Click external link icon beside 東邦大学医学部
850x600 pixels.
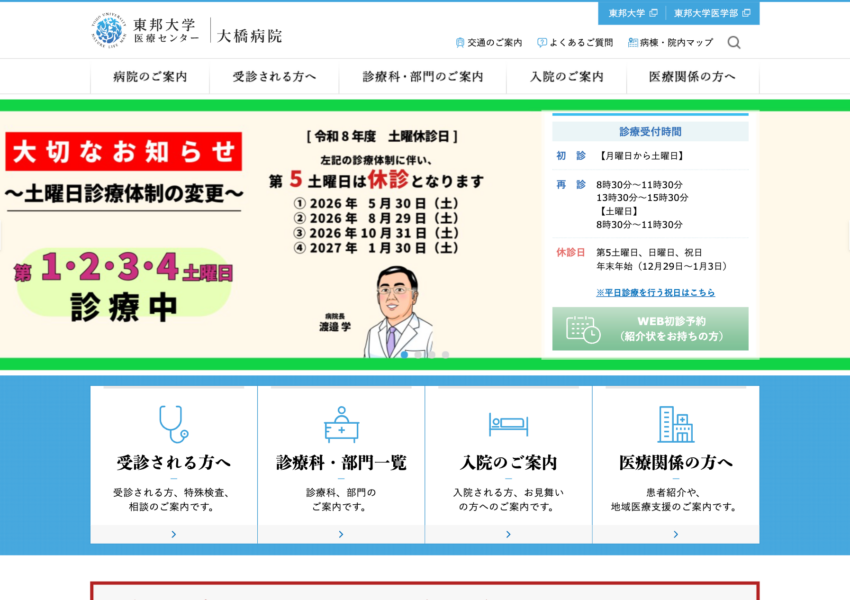click(x=746, y=13)
